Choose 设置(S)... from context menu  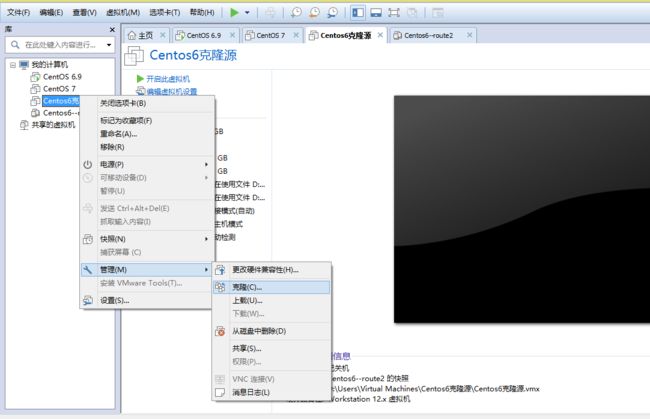click(x=147, y=300)
